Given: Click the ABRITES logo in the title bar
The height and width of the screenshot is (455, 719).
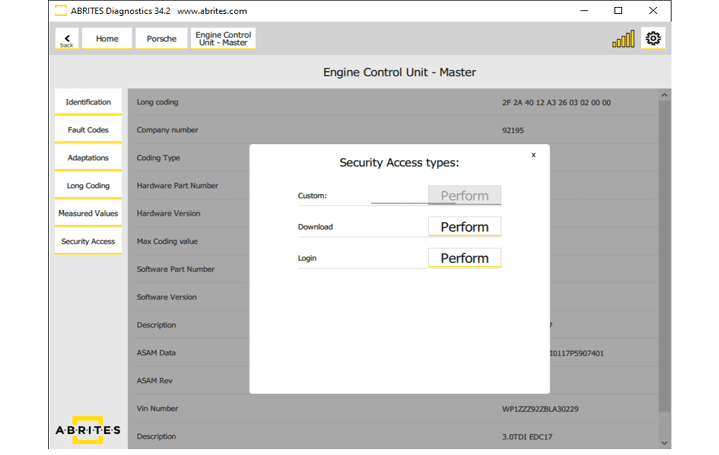Looking at the screenshot, I should point(61,10).
